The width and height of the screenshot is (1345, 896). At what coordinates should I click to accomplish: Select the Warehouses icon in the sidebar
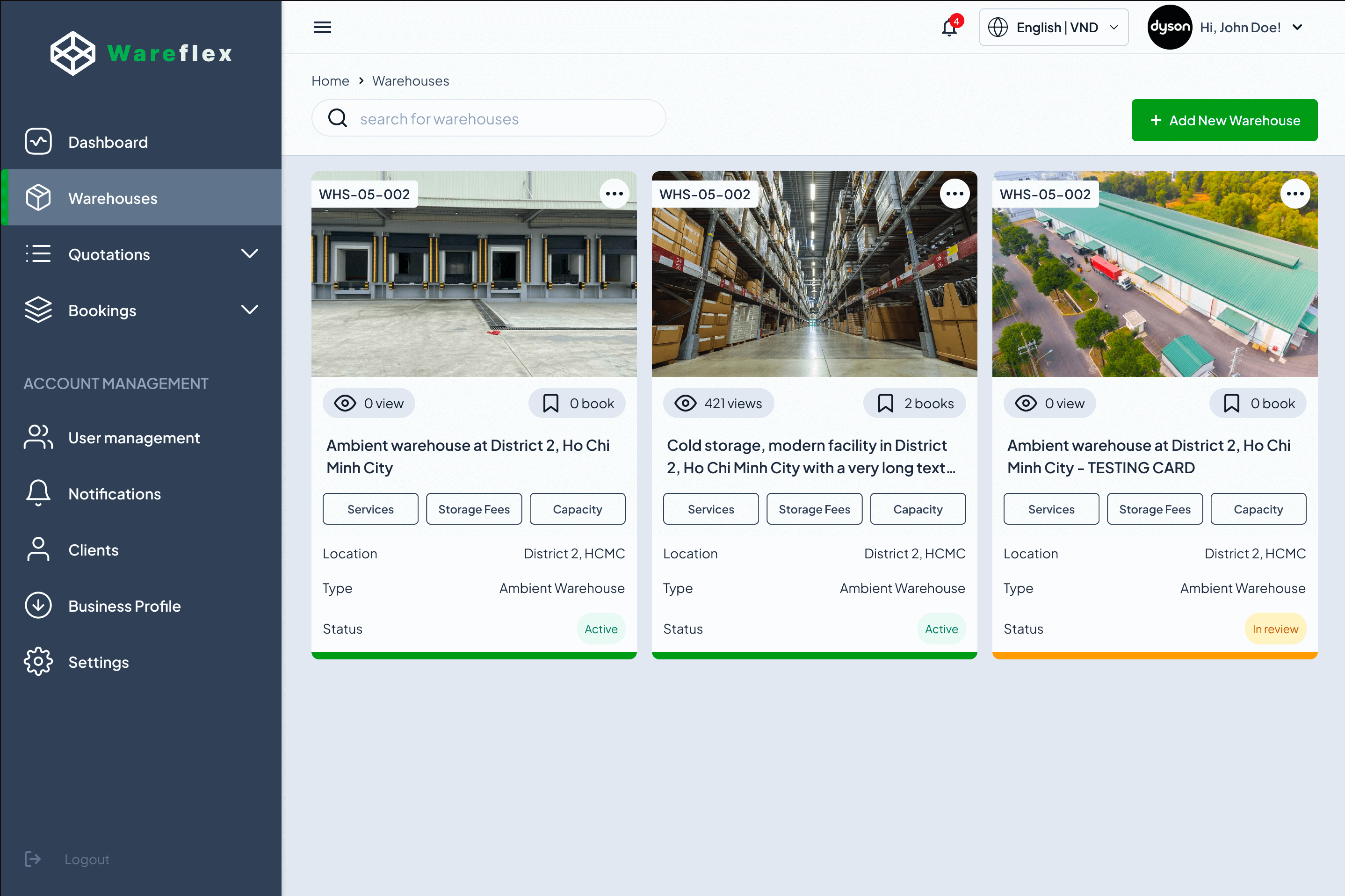click(38, 197)
